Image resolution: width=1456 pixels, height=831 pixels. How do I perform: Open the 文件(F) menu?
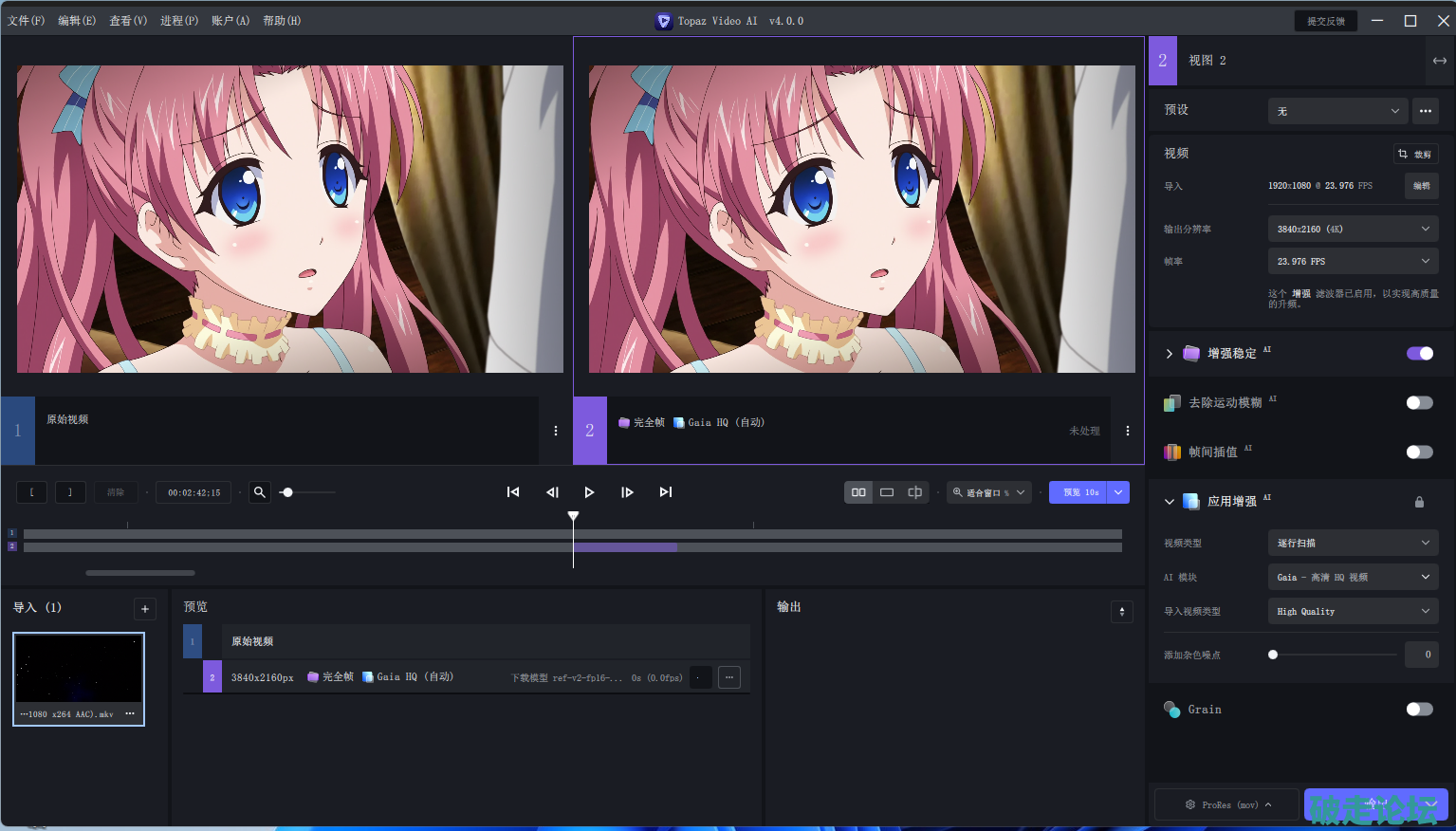pyautogui.click(x=26, y=21)
